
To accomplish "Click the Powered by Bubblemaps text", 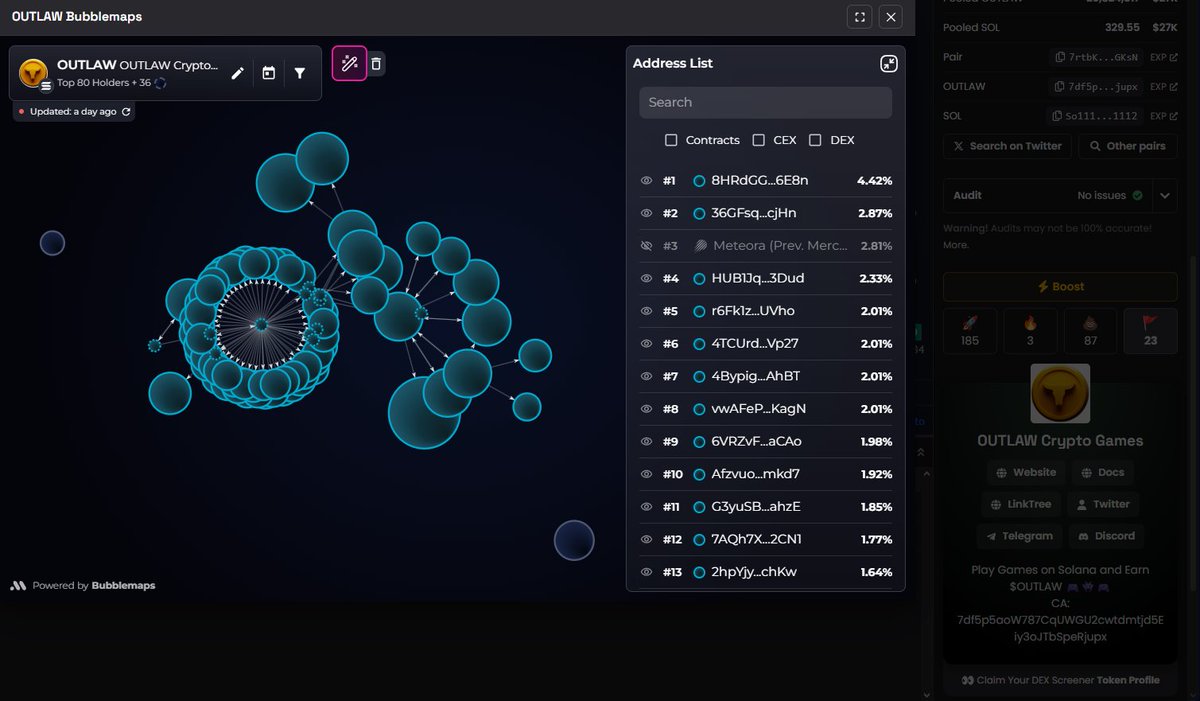I will click(94, 586).
